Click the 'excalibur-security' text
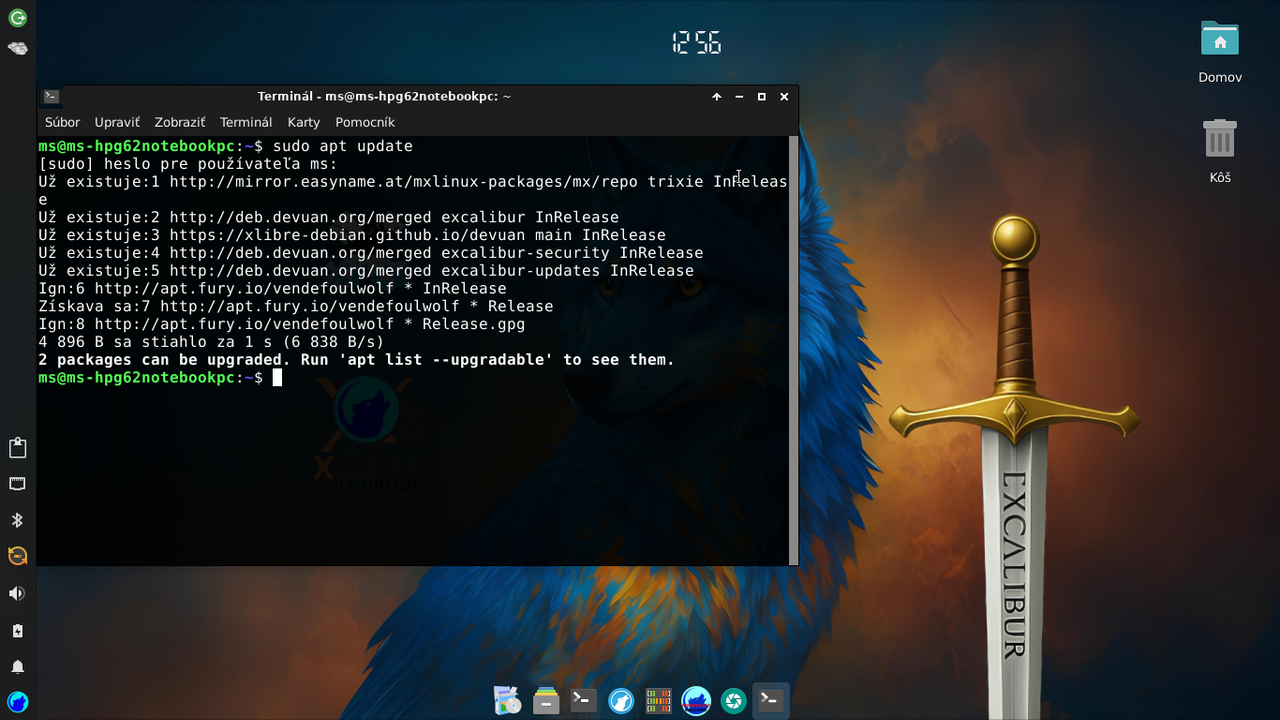Image resolution: width=1280 pixels, height=720 pixels. 526,253
